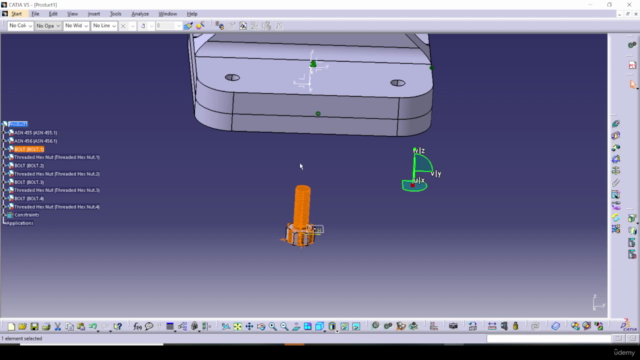The height and width of the screenshot is (360, 640).
Task: Open the No Opacity dropdown
Action: tap(48, 26)
